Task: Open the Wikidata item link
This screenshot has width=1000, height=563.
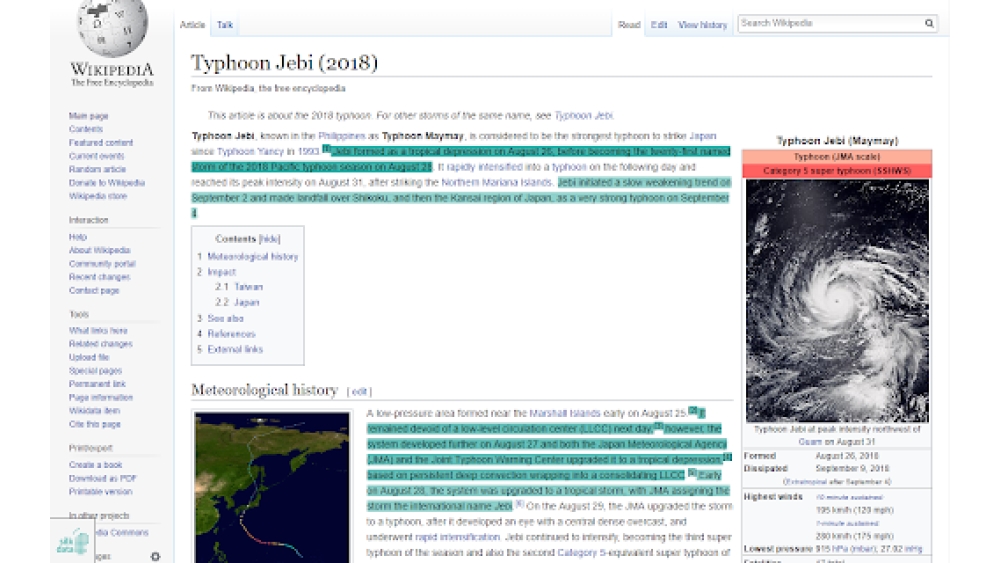Action: (94, 411)
